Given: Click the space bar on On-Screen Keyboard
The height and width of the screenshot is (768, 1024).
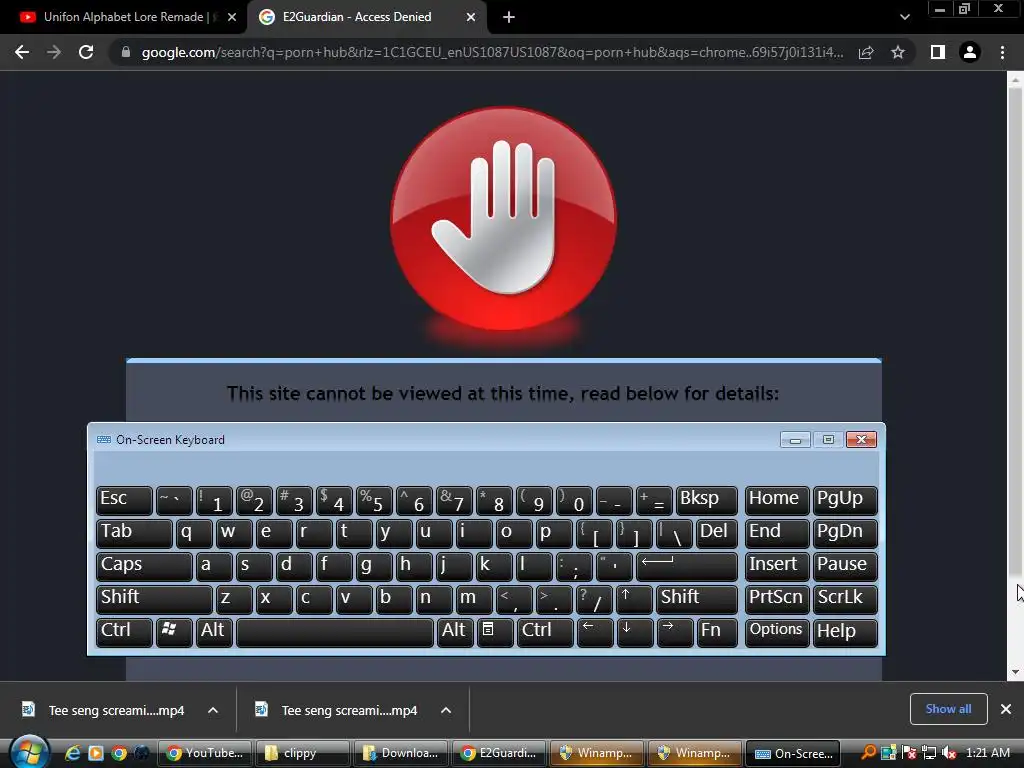Looking at the screenshot, I should 334,632.
